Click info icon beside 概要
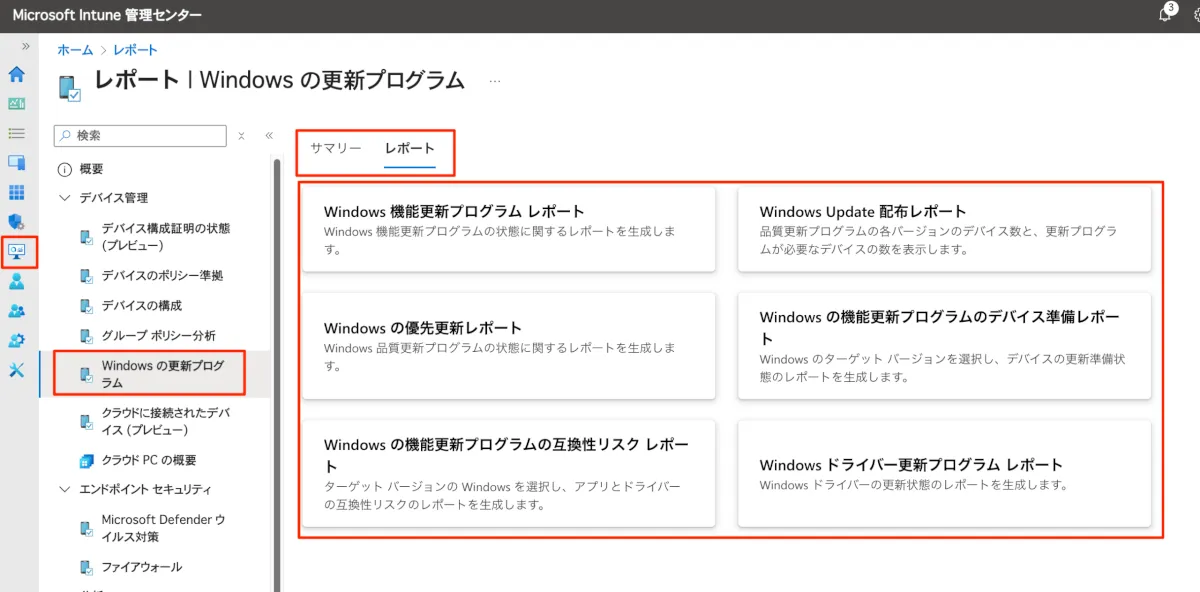The image size is (1200, 592). [x=65, y=169]
